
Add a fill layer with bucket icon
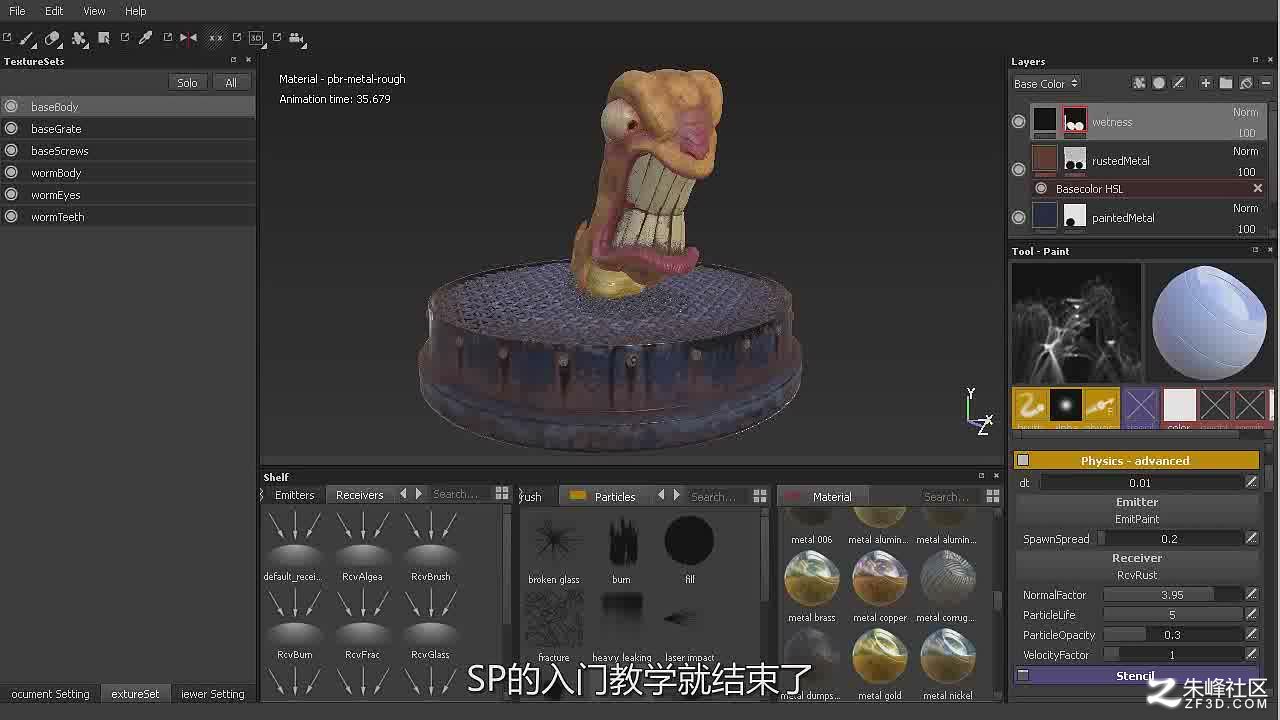pyautogui.click(x=1246, y=83)
